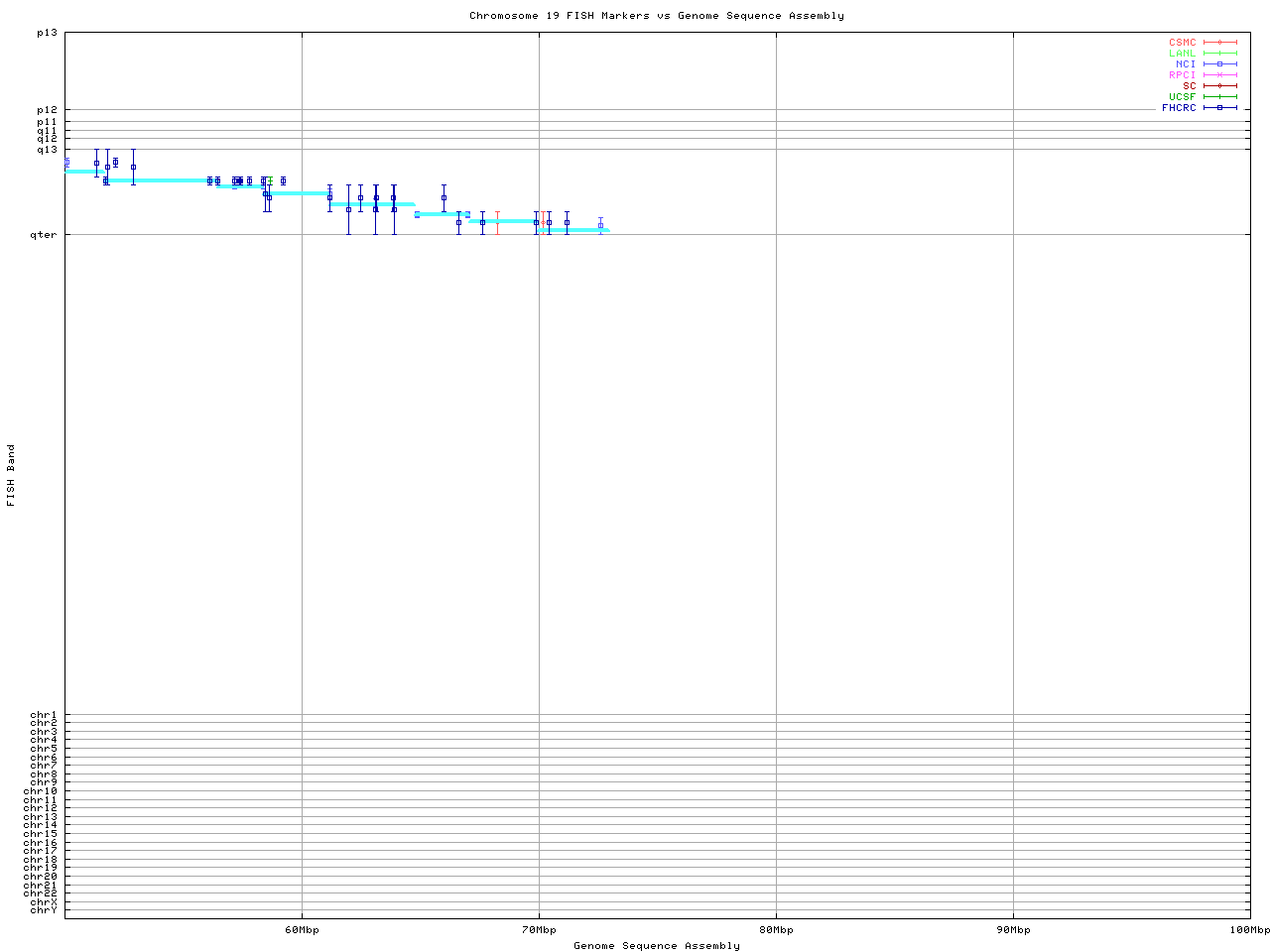Click the RPCI legend cross marker
The width and height of the screenshot is (1270, 952).
point(1219,75)
